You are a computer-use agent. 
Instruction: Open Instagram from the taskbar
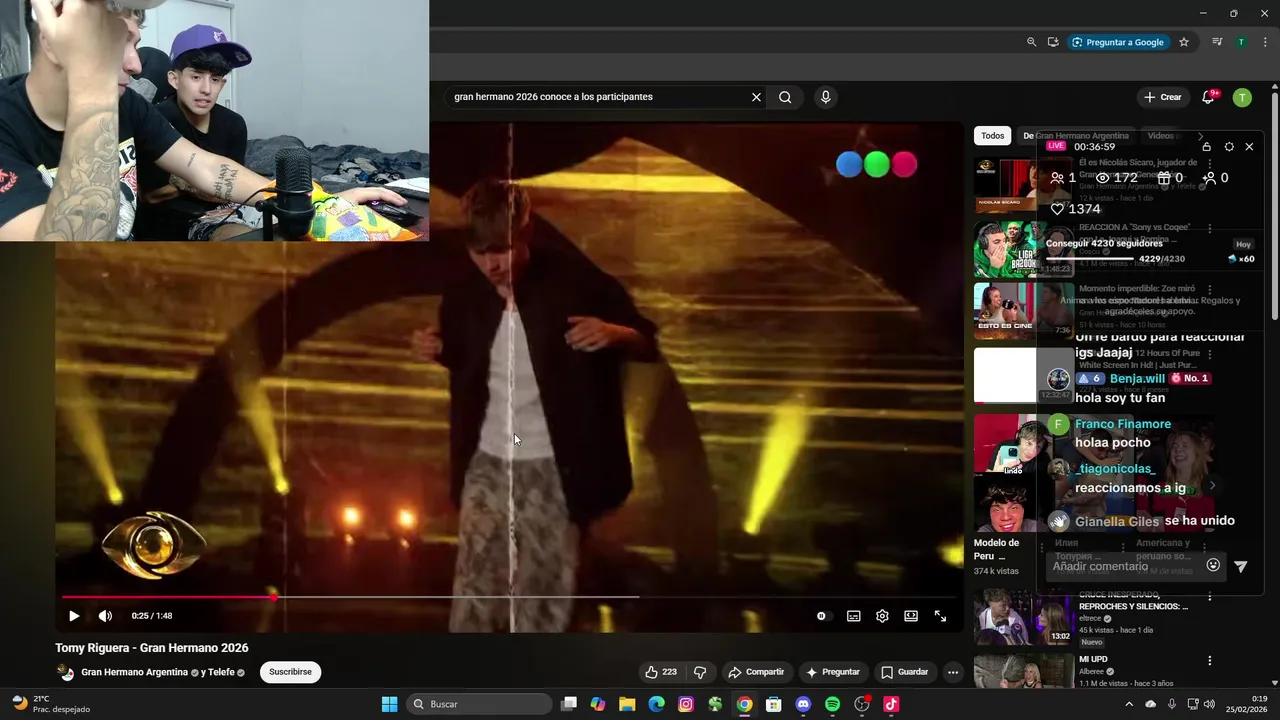(x=686, y=704)
